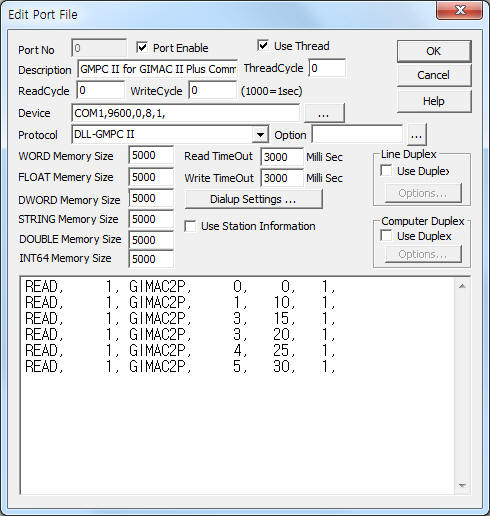Click the scrollbar down arrow in read list
This screenshot has width=490, height=516.
coord(462,485)
